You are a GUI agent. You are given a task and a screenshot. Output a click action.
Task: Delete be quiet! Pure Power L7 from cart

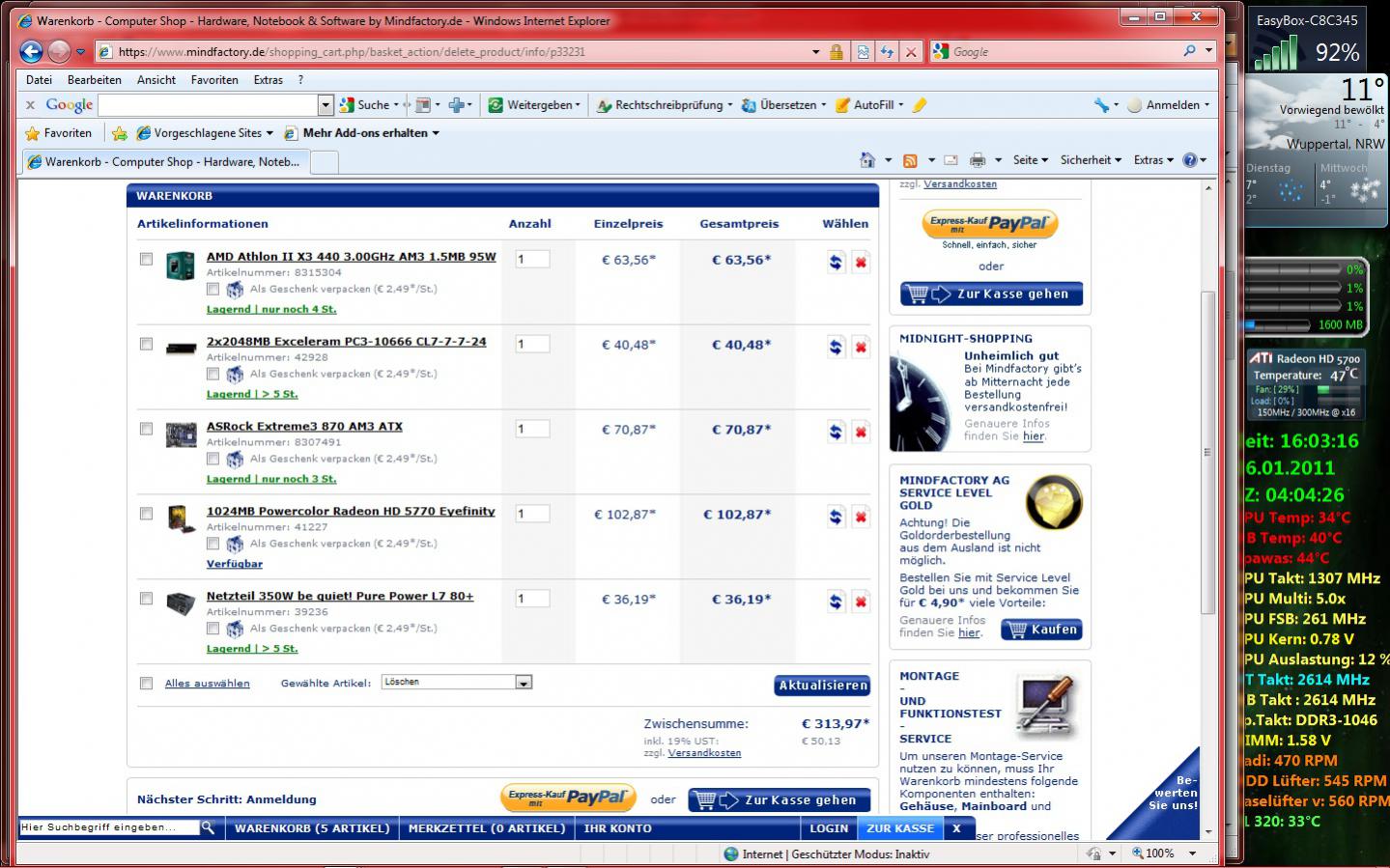coord(861,602)
